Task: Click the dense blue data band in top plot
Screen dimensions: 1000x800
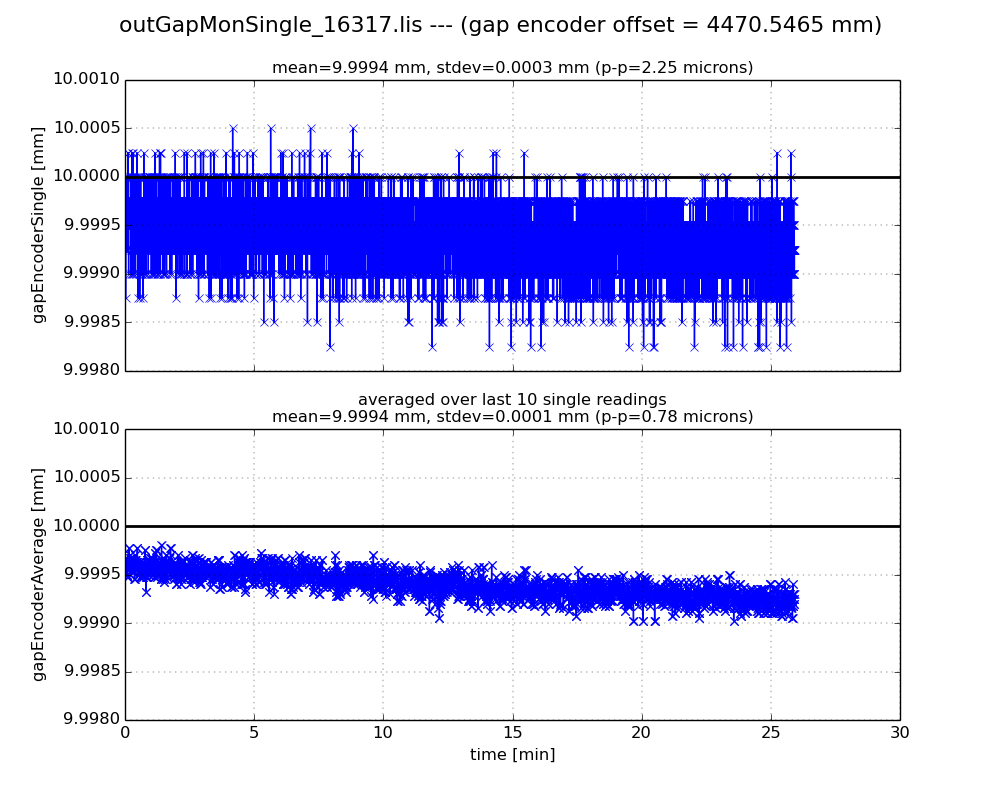Action: click(450, 235)
